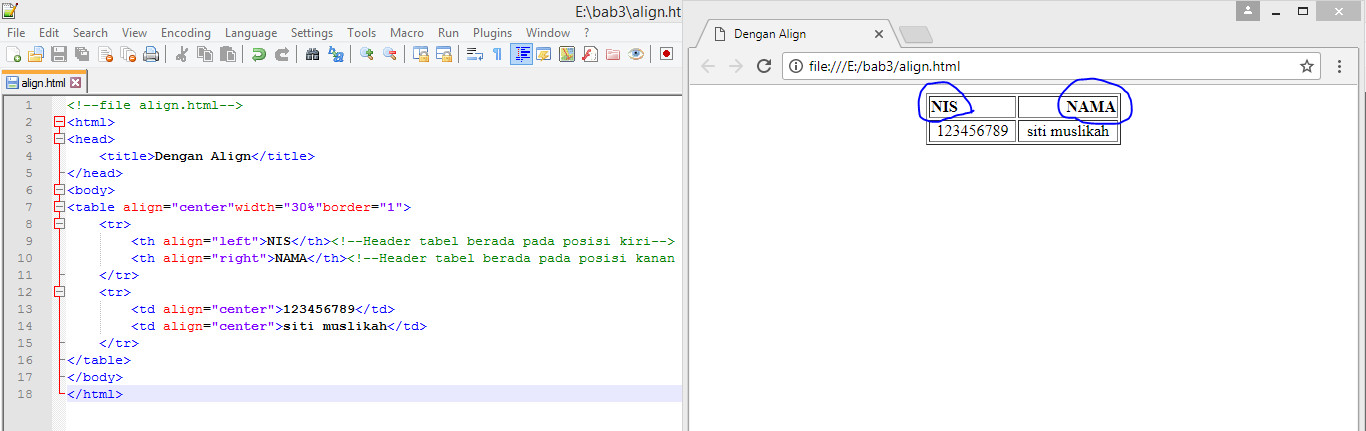Collapse the html tag fold on line 2

click(x=59, y=122)
